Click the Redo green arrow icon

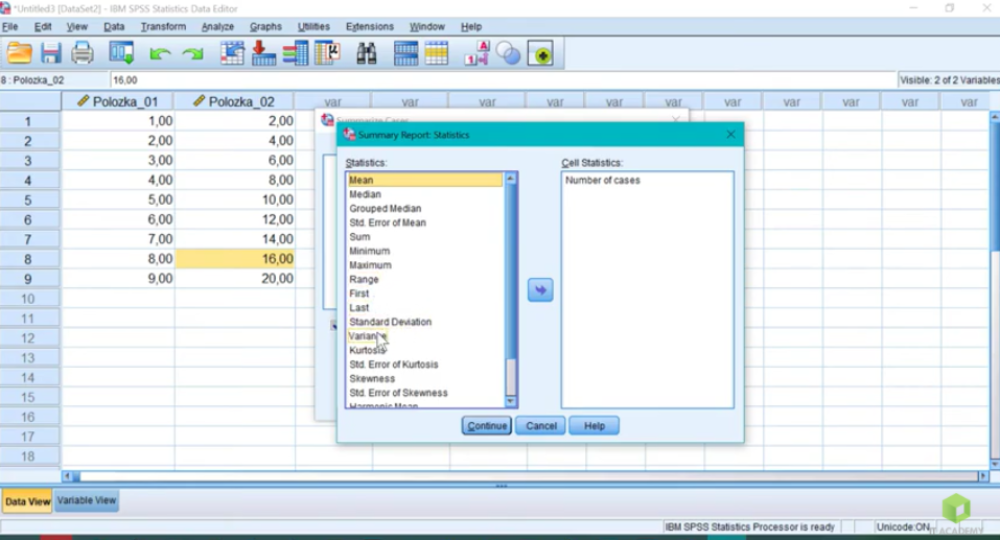(x=192, y=53)
